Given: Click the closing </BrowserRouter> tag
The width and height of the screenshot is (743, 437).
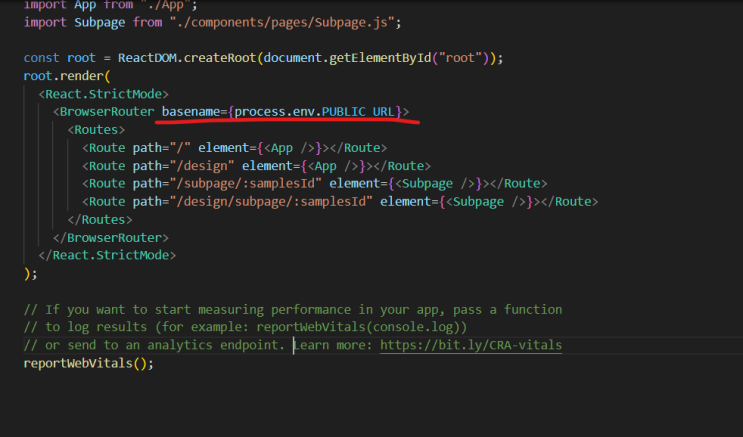Looking at the screenshot, I should click(111, 238).
